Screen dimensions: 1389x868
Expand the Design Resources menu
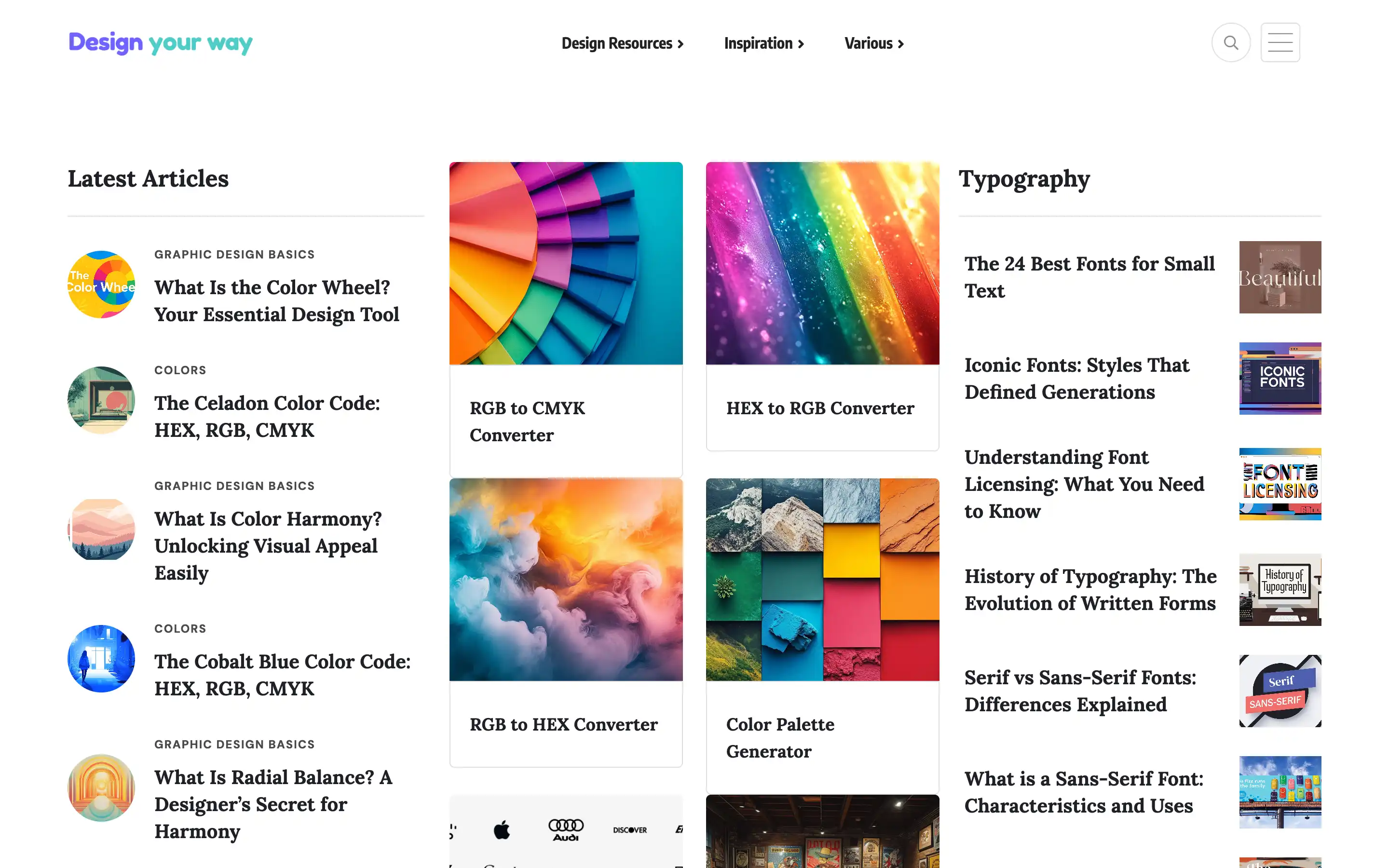tap(622, 43)
